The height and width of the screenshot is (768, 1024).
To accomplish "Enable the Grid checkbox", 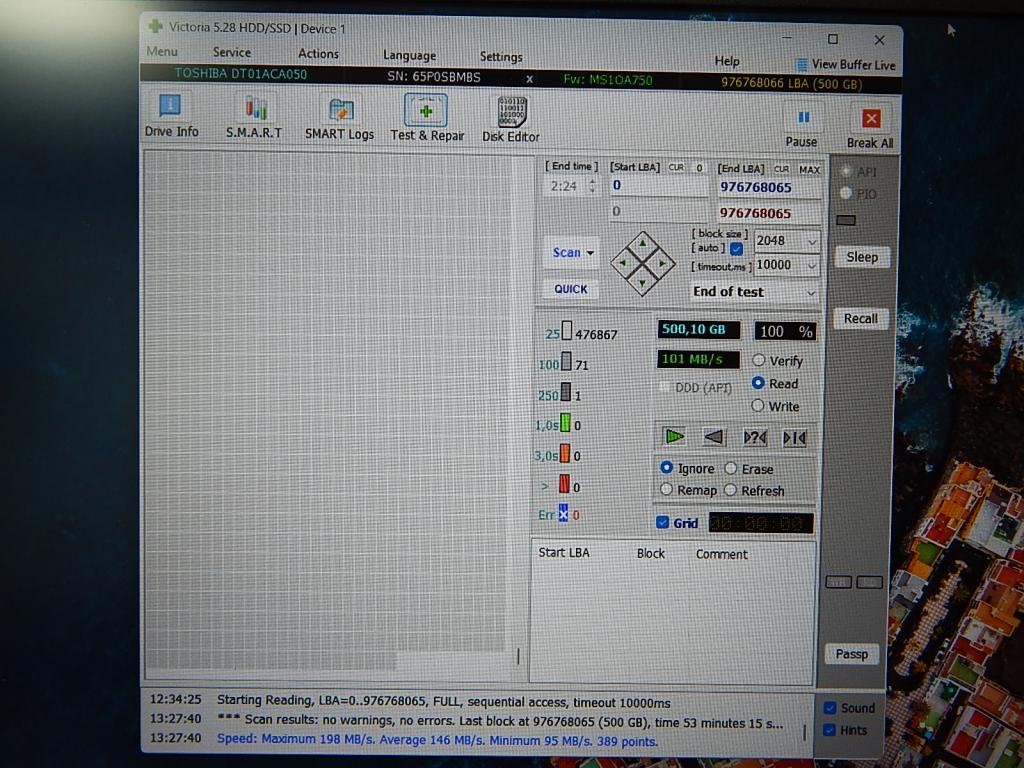I will tap(663, 523).
